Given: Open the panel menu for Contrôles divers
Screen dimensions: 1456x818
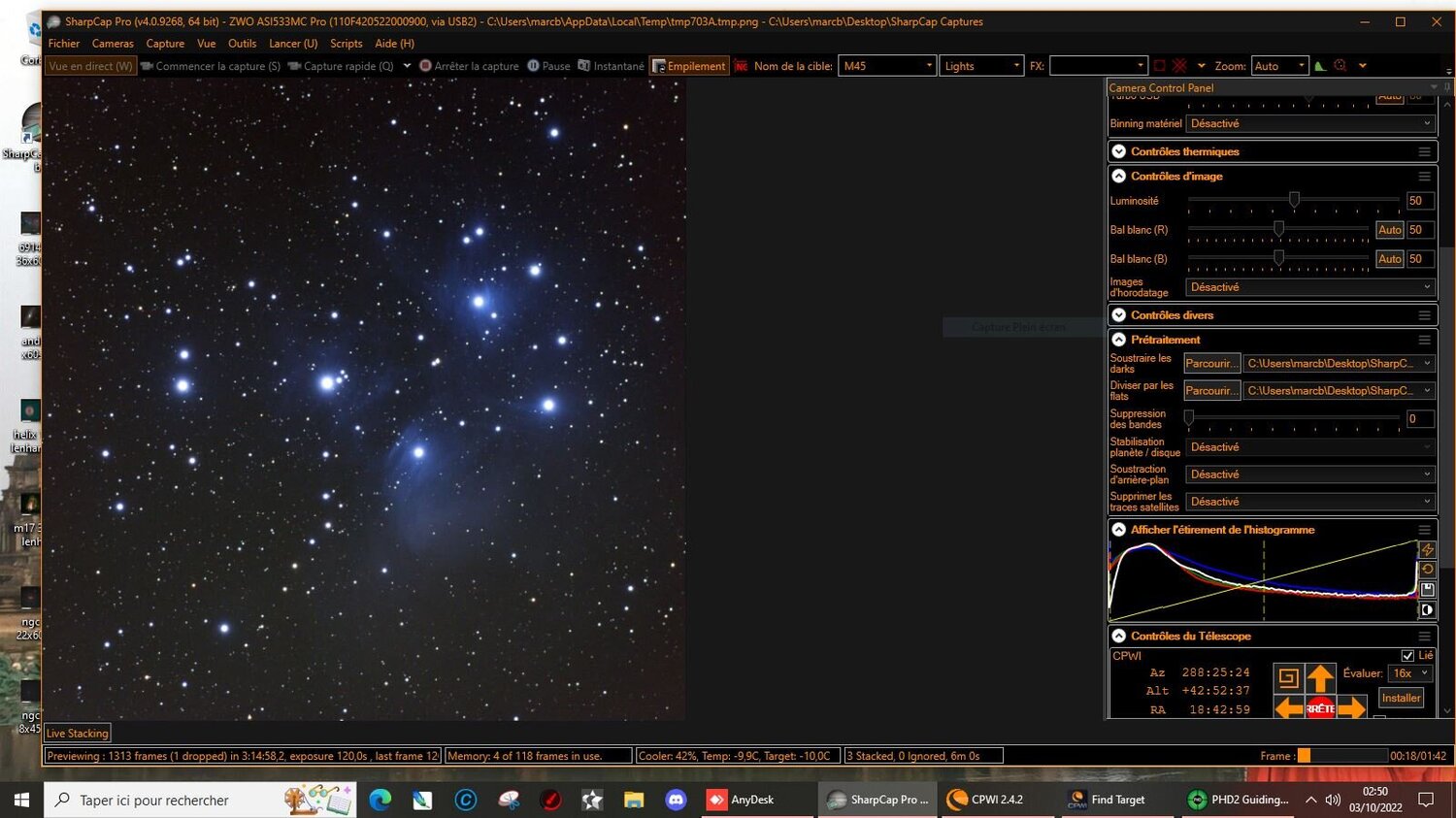Looking at the screenshot, I should (x=1424, y=315).
